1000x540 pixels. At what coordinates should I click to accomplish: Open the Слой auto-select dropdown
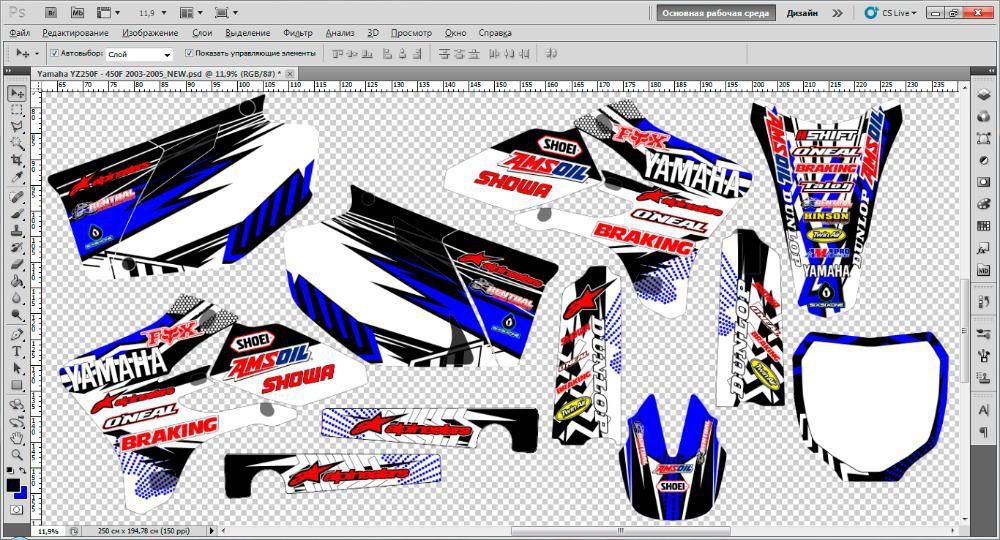[x=140, y=54]
